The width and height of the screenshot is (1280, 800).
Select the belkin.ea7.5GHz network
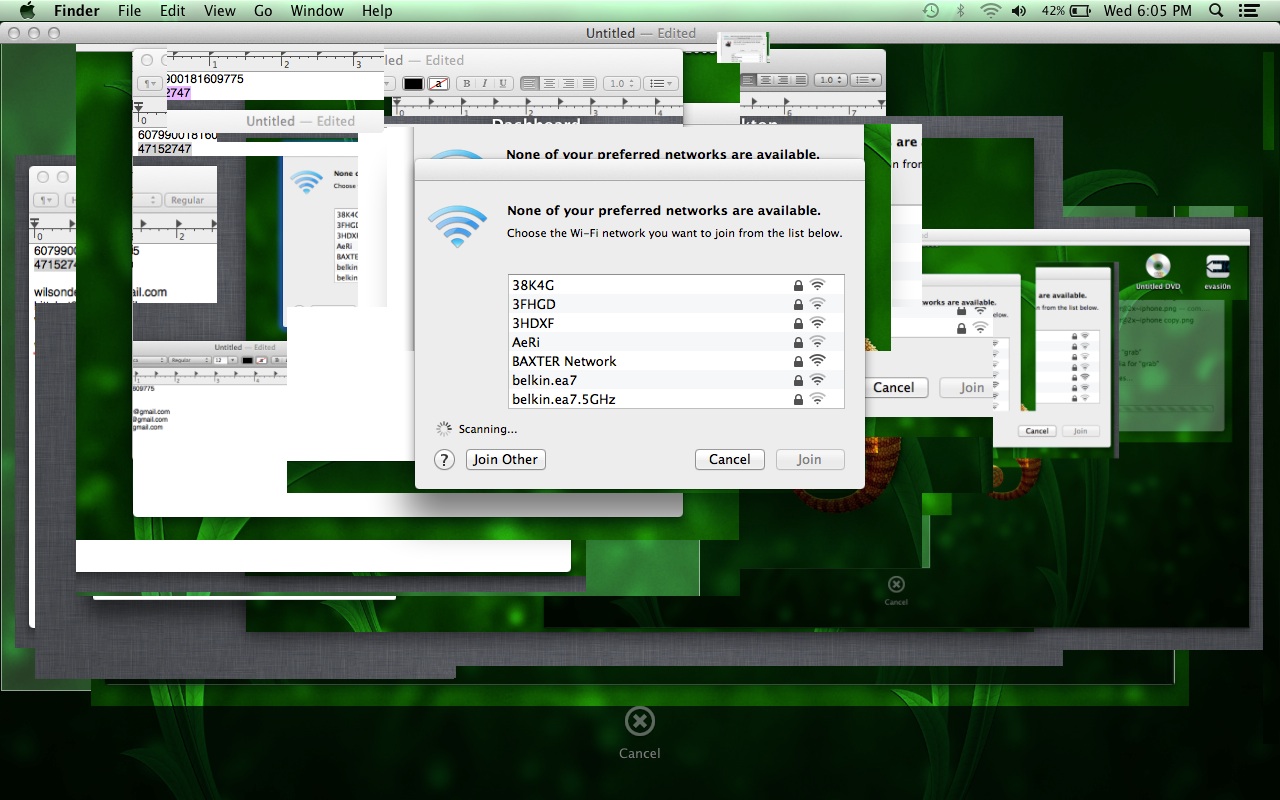(676, 399)
